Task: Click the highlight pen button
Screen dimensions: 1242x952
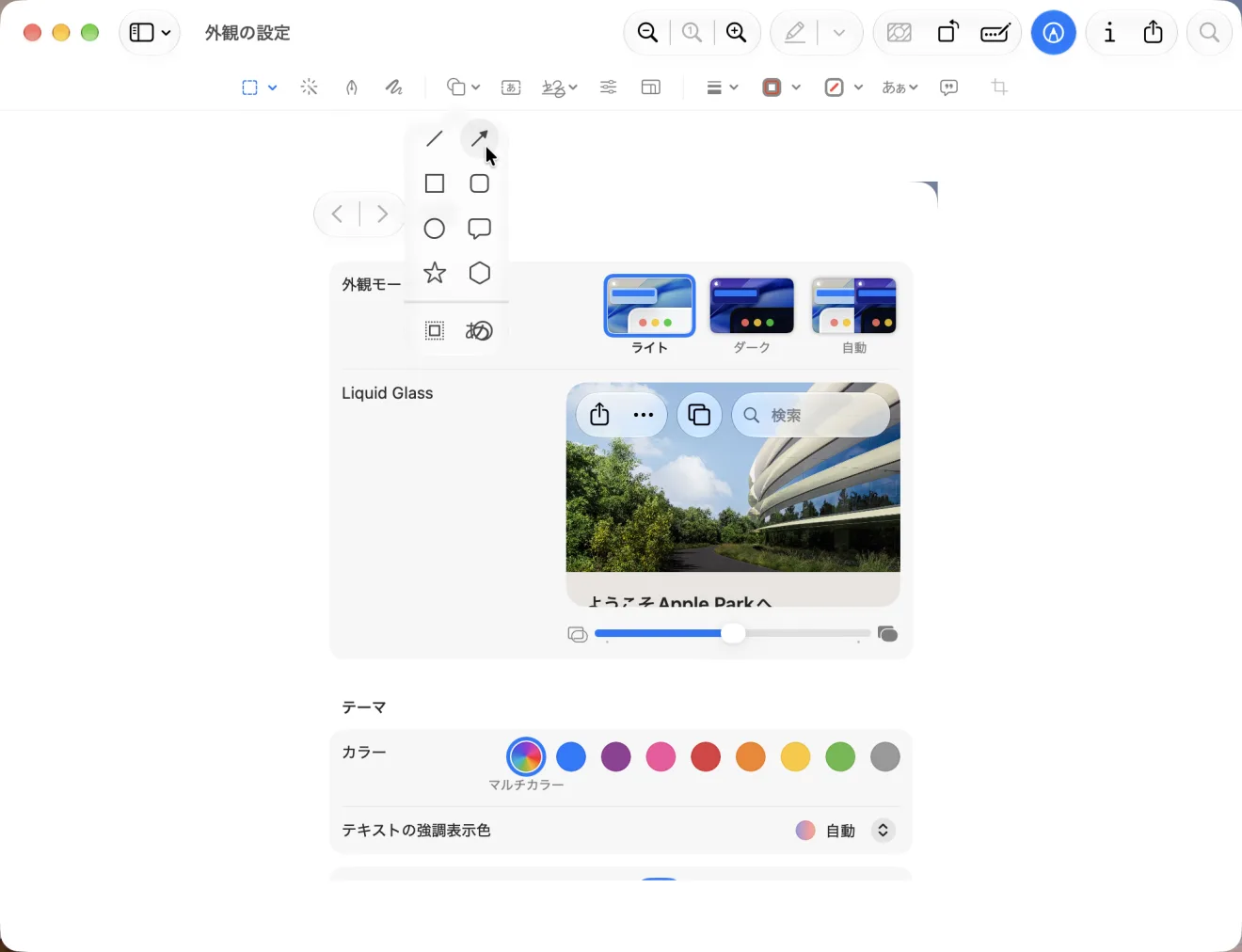Action: tap(795, 33)
